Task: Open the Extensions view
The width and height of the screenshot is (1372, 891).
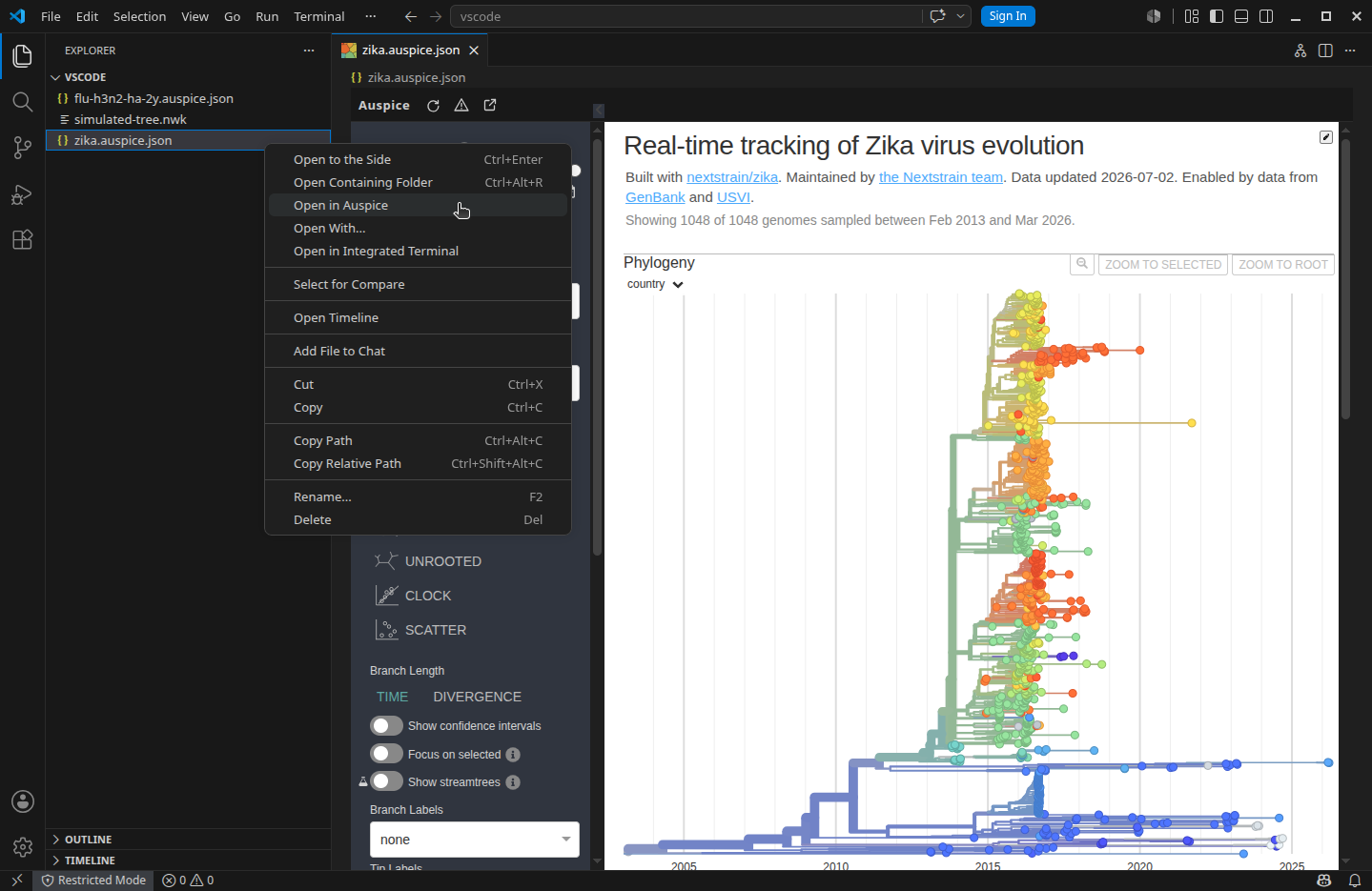Action: click(22, 240)
